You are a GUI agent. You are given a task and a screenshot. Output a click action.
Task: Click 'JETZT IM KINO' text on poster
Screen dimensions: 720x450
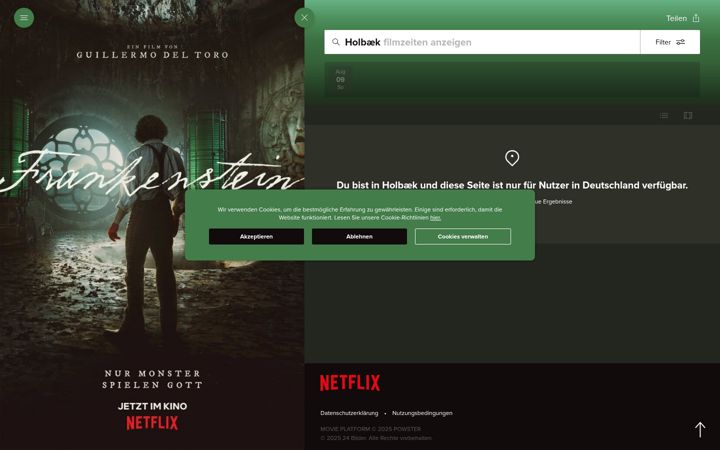tap(152, 406)
